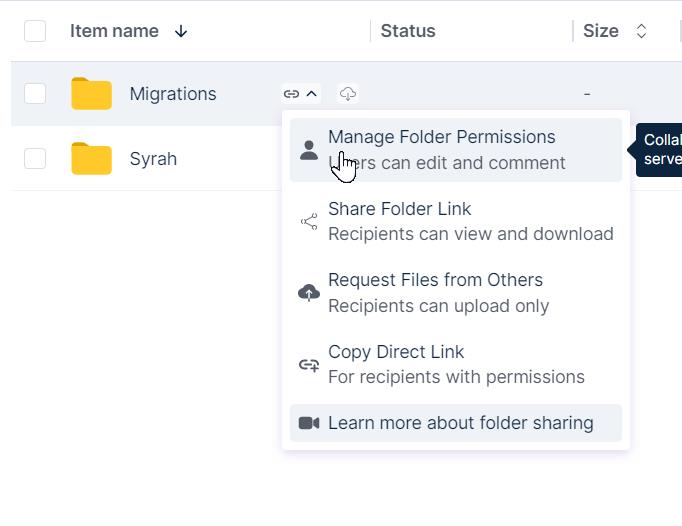Select Request Files from Others option

click(x=456, y=292)
